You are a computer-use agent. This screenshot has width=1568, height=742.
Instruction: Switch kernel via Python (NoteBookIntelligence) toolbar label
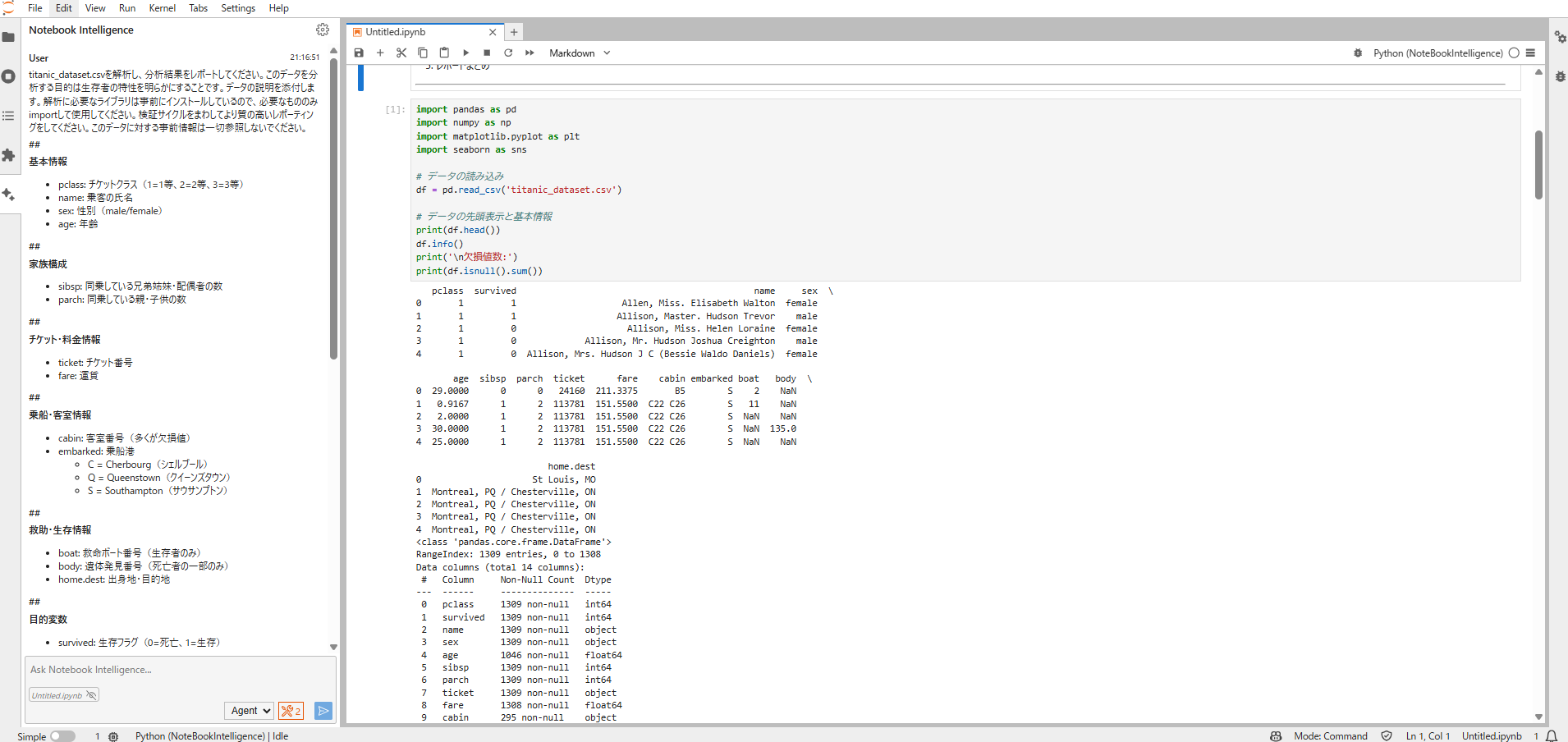pyautogui.click(x=1437, y=53)
